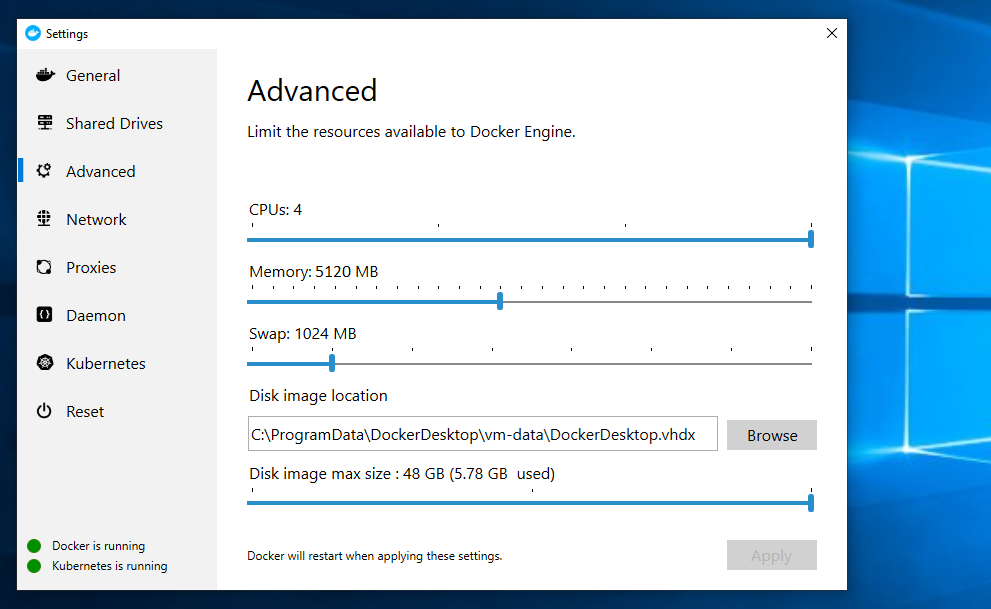Go to Network settings
Viewport: 991px width, 609px height.
pyautogui.click(x=117, y=219)
